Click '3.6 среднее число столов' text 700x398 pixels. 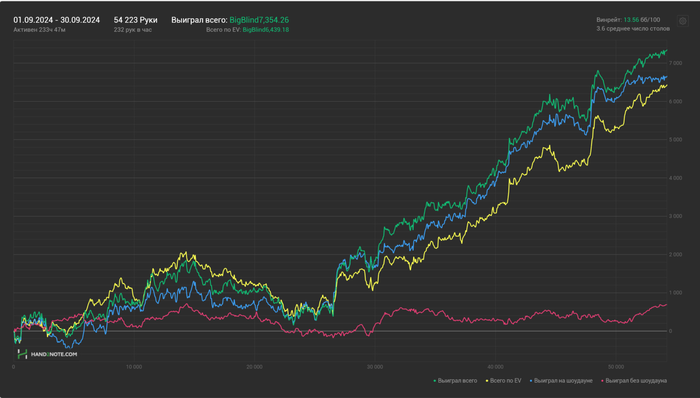(x=633, y=29)
